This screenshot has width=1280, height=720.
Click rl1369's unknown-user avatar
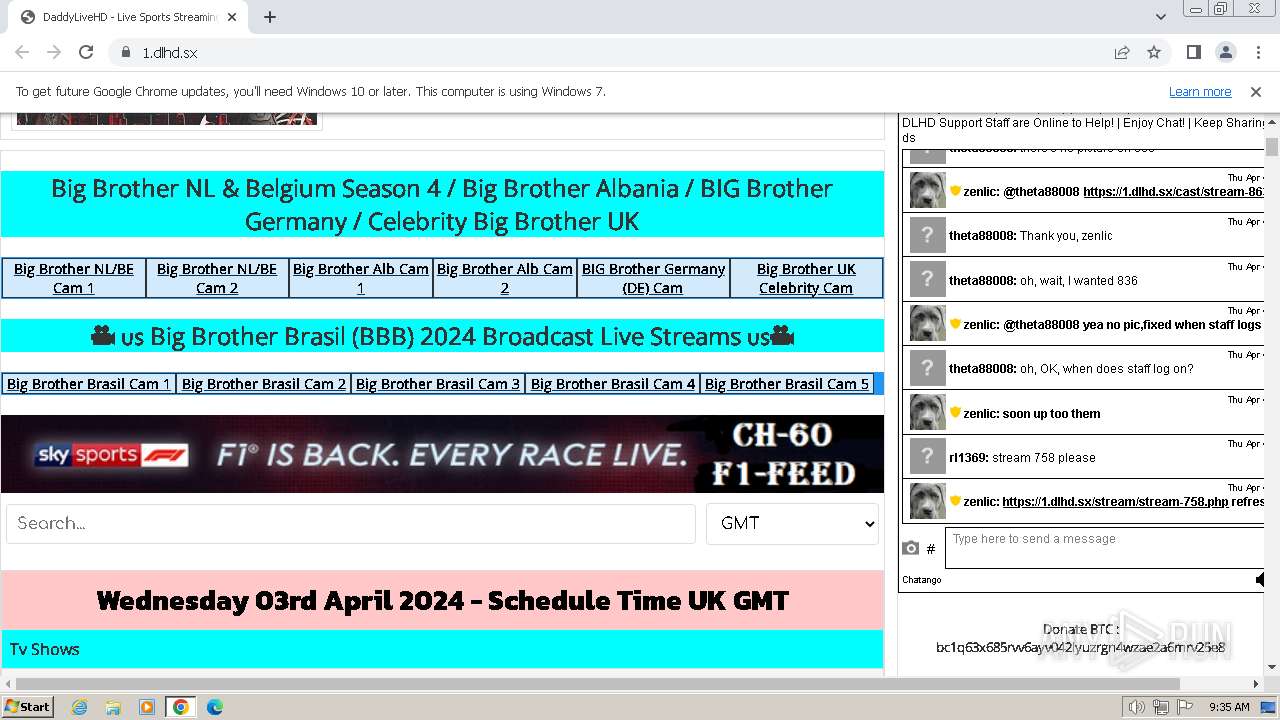coord(927,457)
